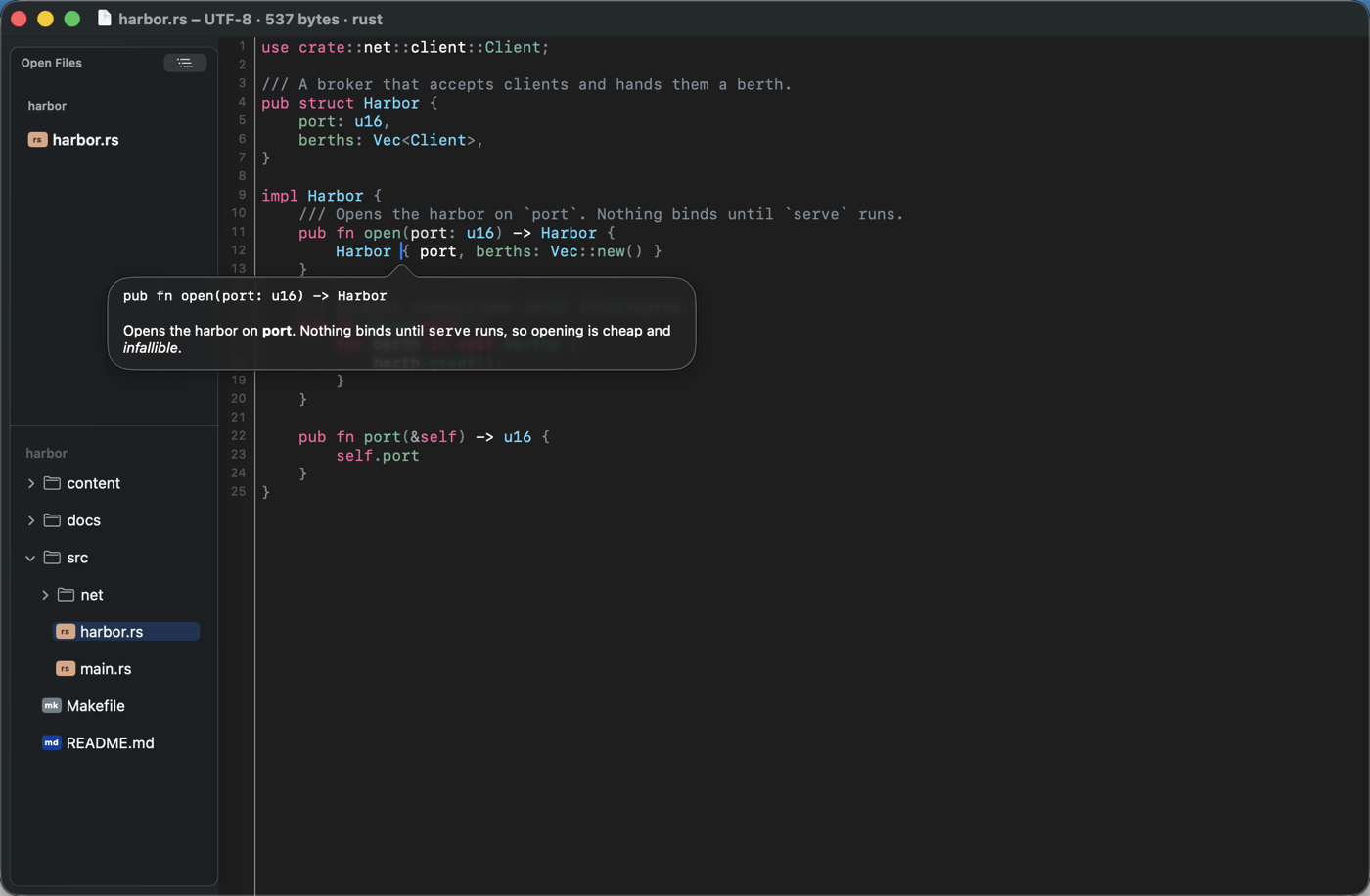Click the harbor group label under Open Files
This screenshot has height=896, width=1370.
coord(47,106)
